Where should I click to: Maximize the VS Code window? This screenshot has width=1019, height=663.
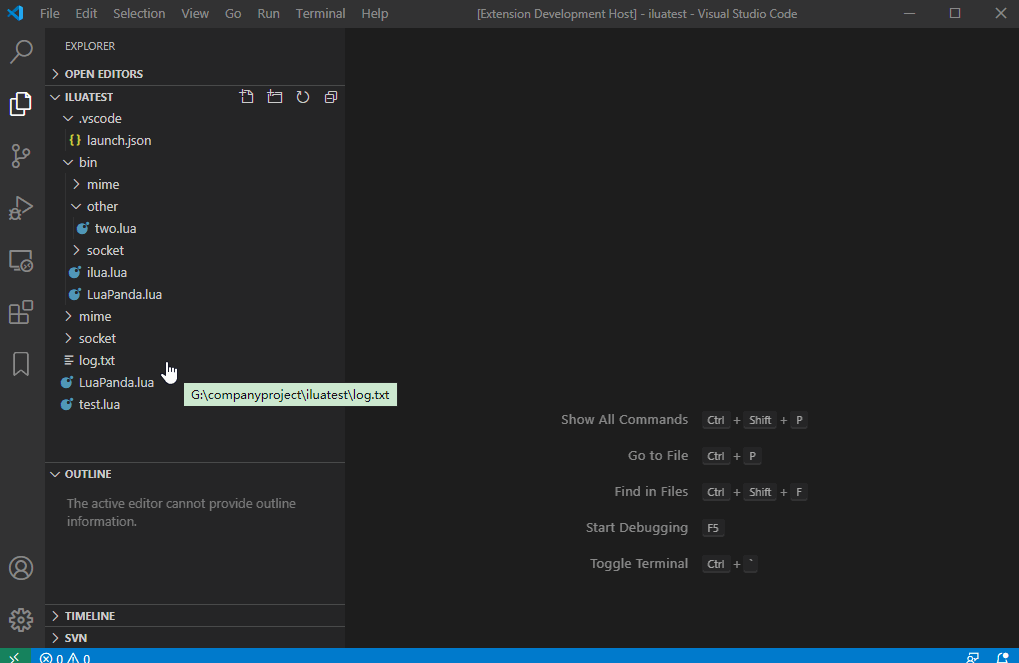(955, 14)
